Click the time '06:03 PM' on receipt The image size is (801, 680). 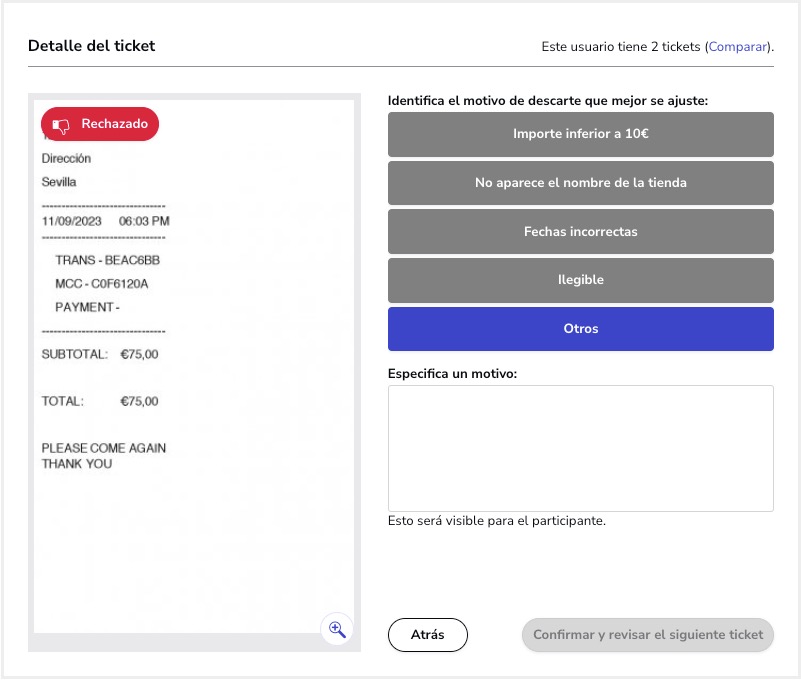click(x=144, y=221)
